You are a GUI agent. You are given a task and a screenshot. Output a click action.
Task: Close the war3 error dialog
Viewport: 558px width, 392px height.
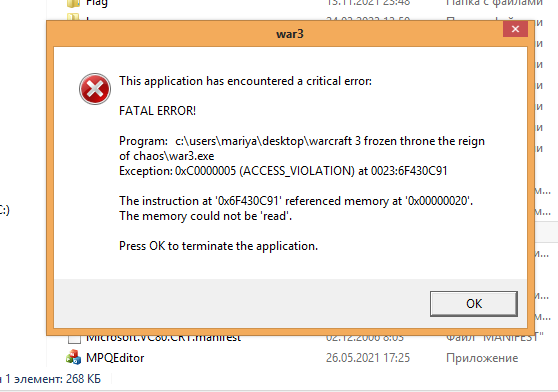point(515,29)
